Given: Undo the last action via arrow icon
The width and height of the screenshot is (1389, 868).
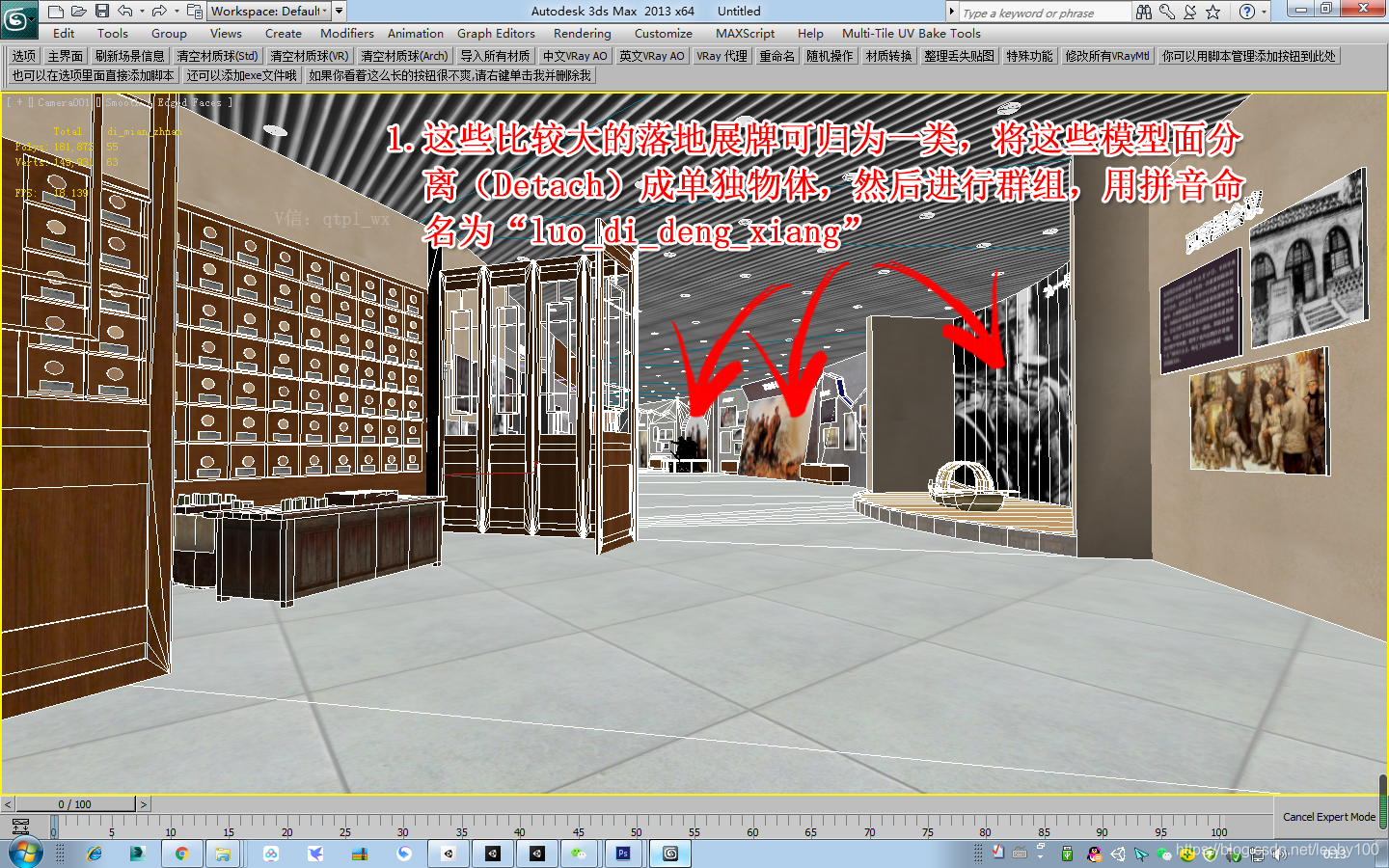Looking at the screenshot, I should click(x=125, y=12).
